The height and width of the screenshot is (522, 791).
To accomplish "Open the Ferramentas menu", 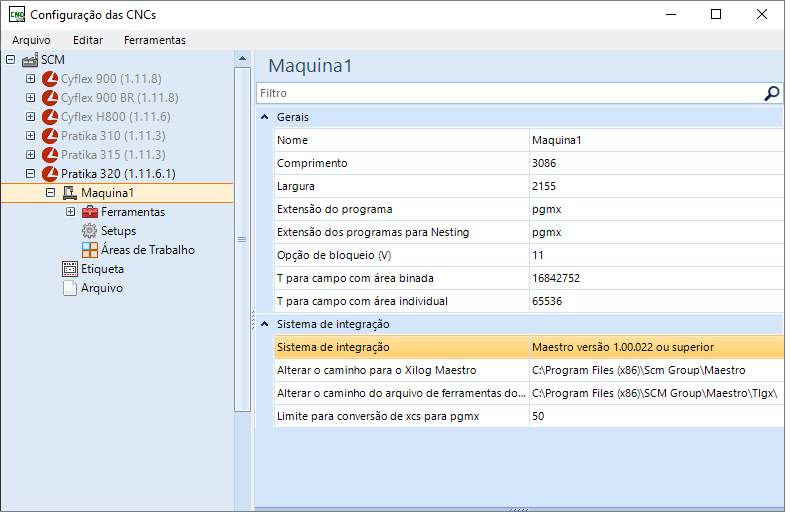I will point(155,40).
